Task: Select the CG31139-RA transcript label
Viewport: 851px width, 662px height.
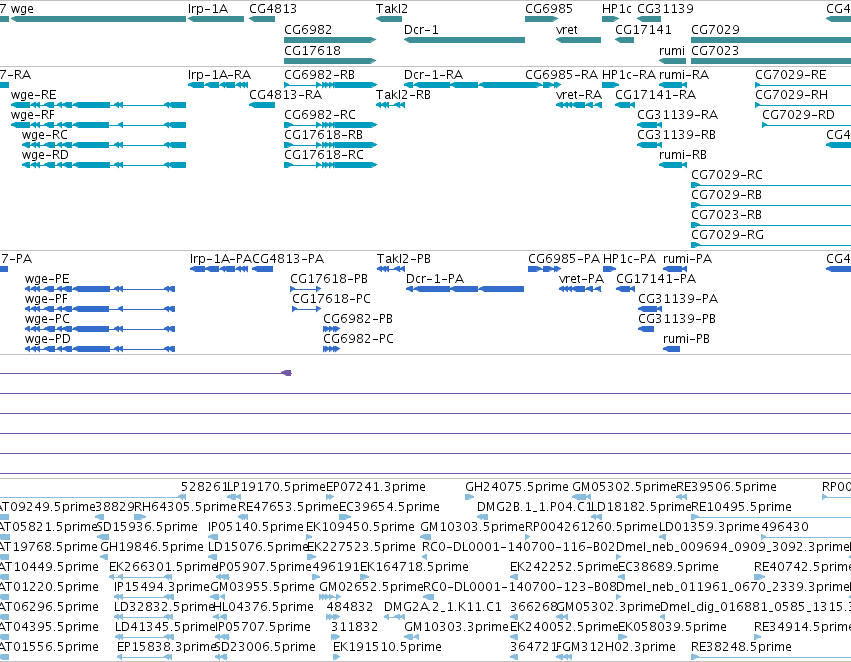Action: point(677,114)
